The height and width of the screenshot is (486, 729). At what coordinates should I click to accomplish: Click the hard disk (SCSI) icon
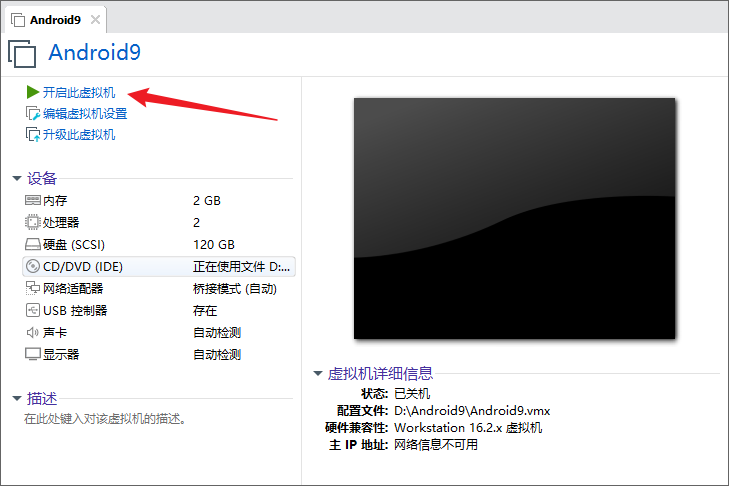33,244
